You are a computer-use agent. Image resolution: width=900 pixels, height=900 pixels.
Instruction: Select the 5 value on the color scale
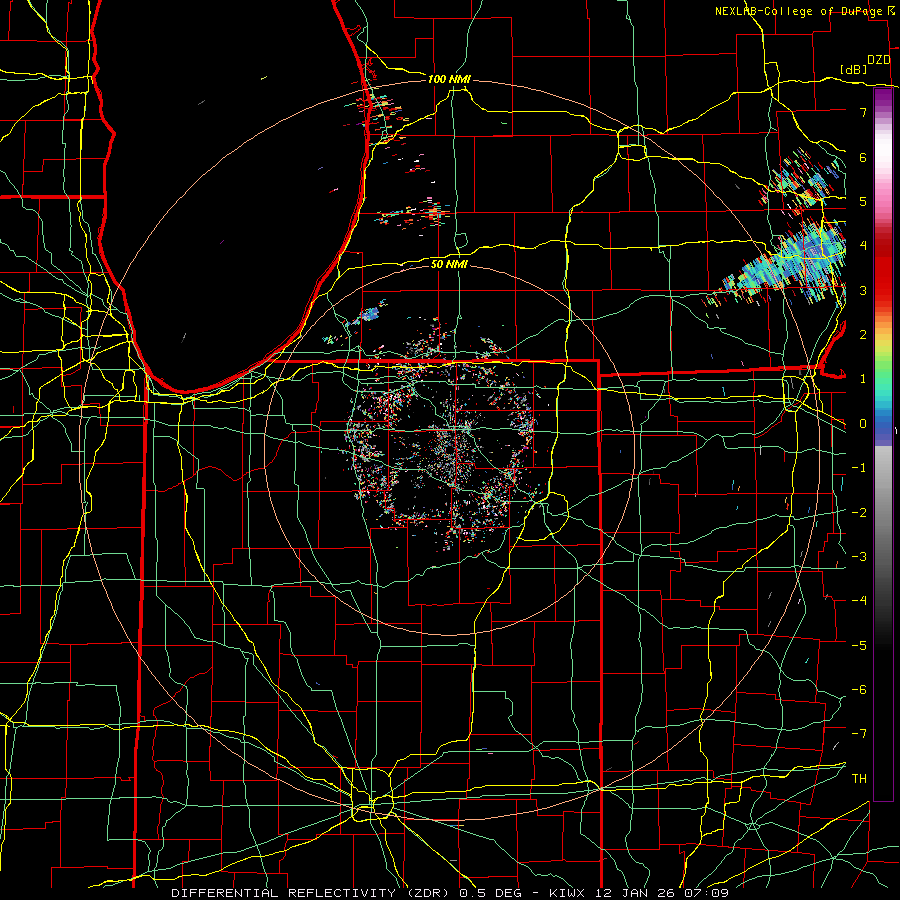(x=863, y=201)
